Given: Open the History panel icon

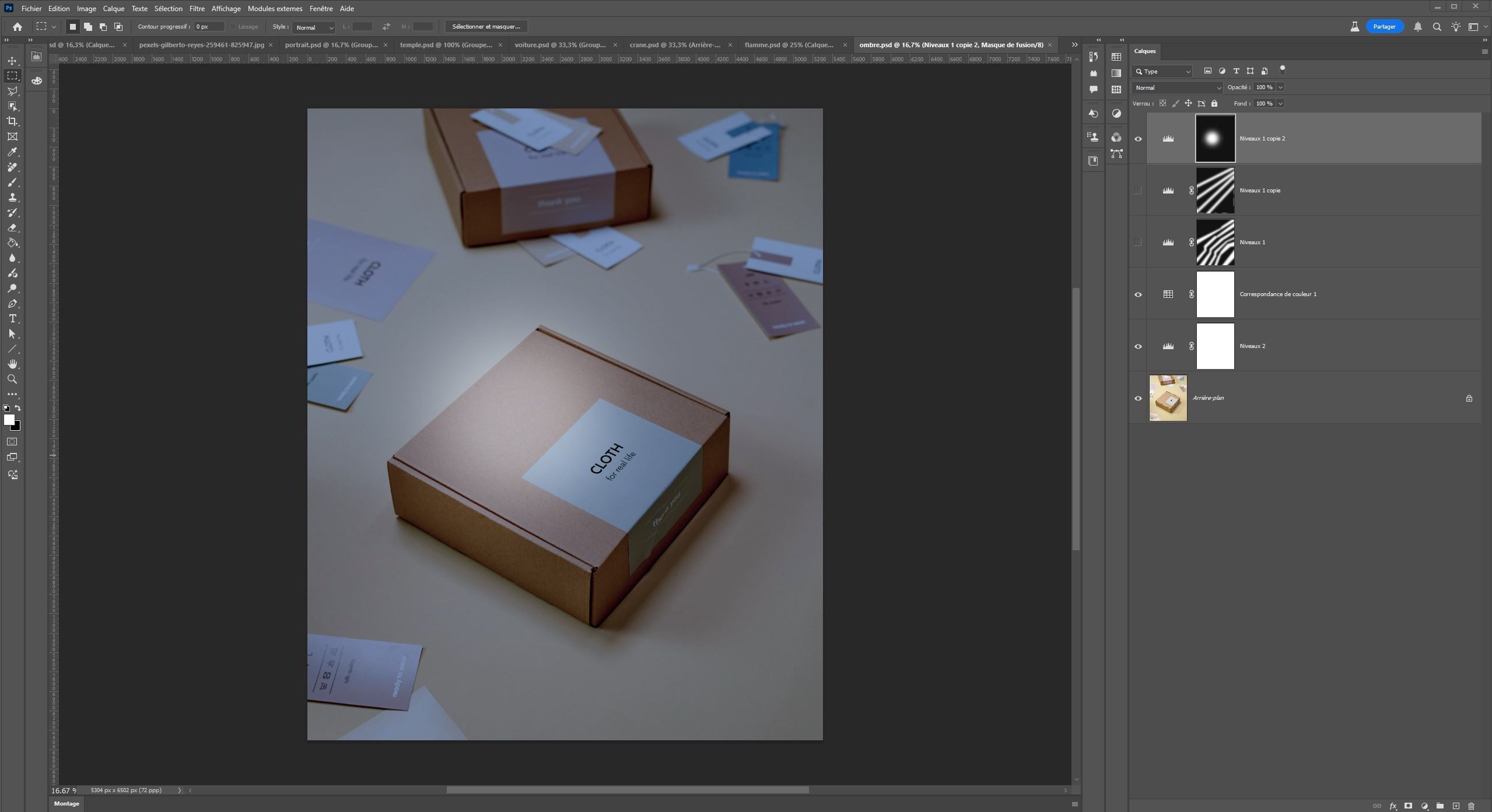Looking at the screenshot, I should (x=1094, y=57).
